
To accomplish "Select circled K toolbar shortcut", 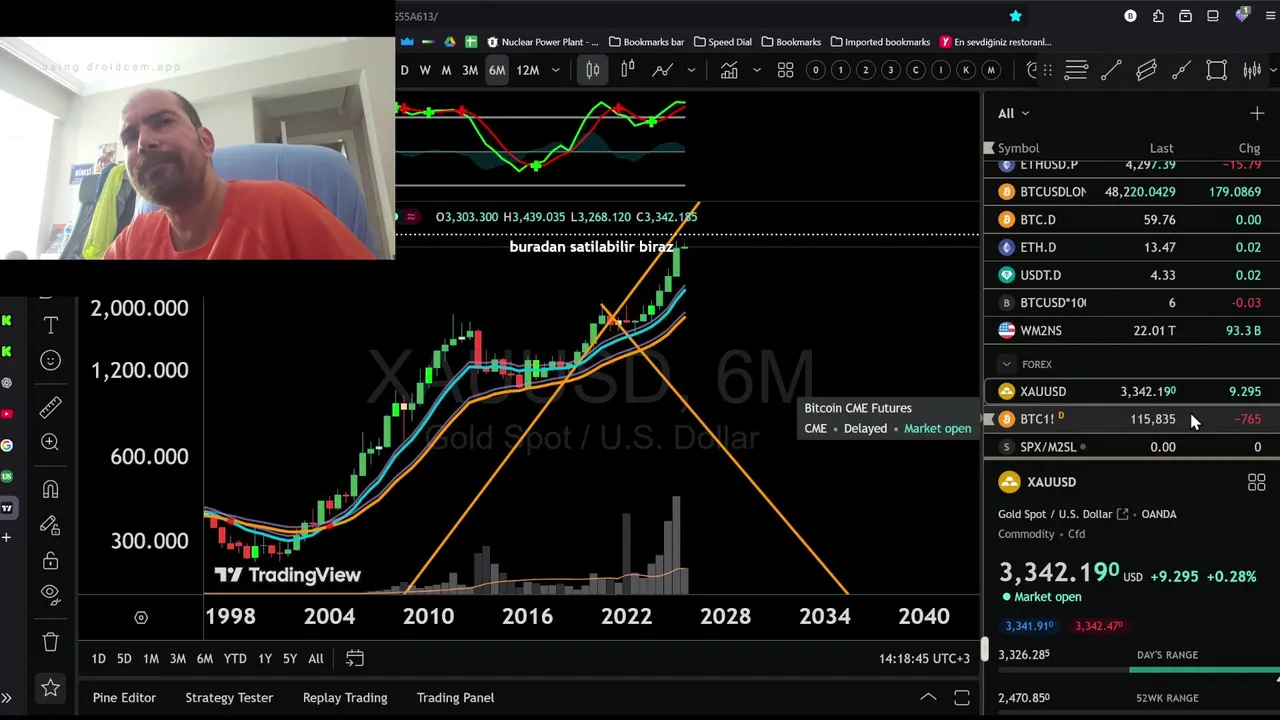I will tap(966, 70).
